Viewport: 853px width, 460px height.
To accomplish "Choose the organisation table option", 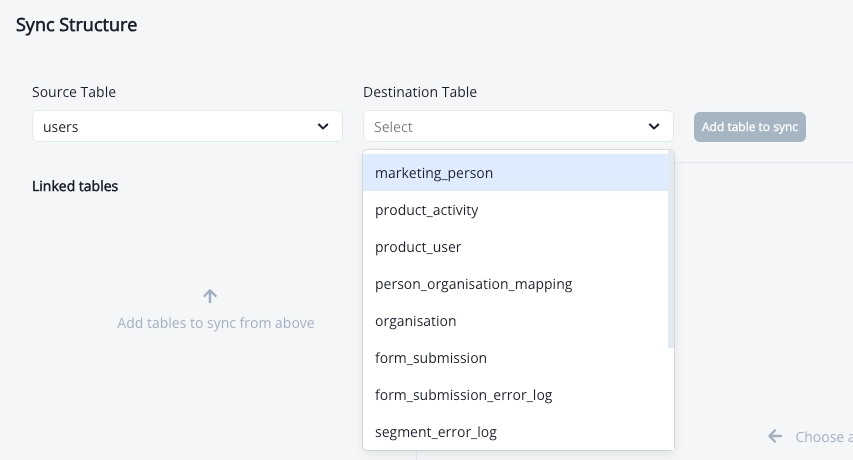I will pos(515,321).
